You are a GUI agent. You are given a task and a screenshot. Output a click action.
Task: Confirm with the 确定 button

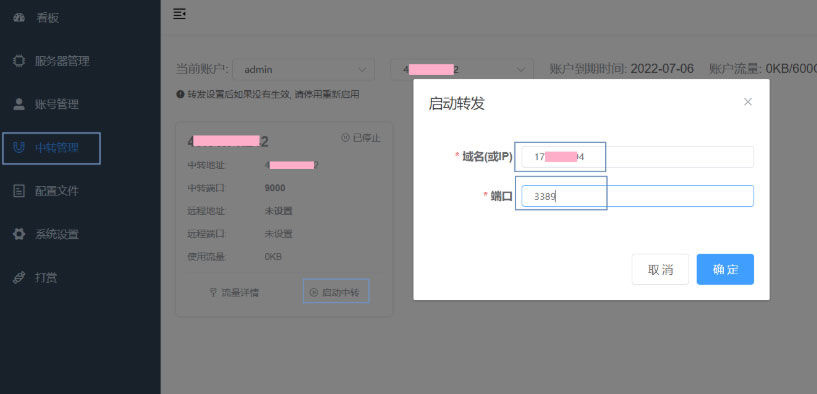725,269
